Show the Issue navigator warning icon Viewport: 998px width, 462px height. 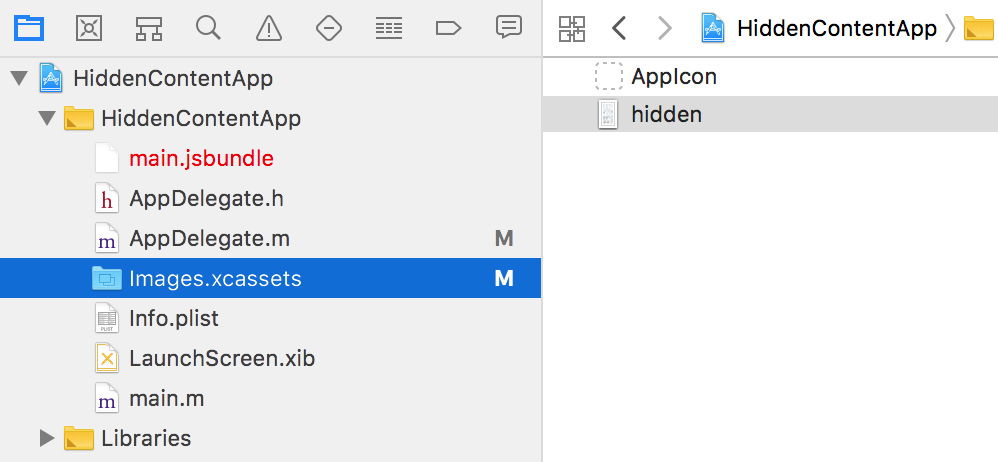coord(268,28)
